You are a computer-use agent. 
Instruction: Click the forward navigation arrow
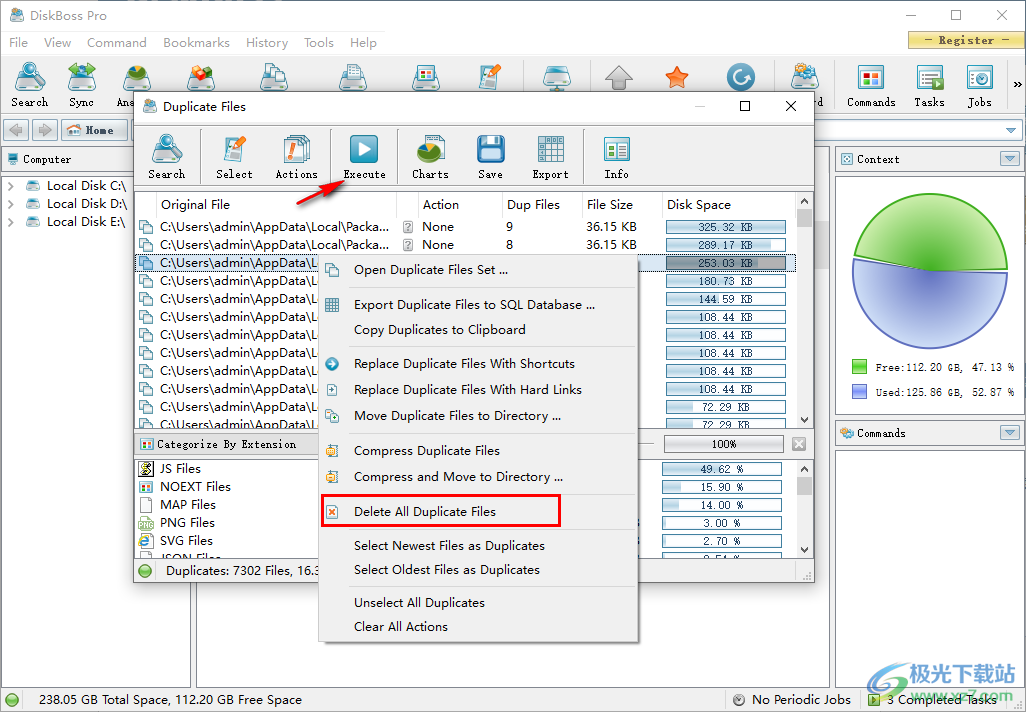pyautogui.click(x=44, y=130)
